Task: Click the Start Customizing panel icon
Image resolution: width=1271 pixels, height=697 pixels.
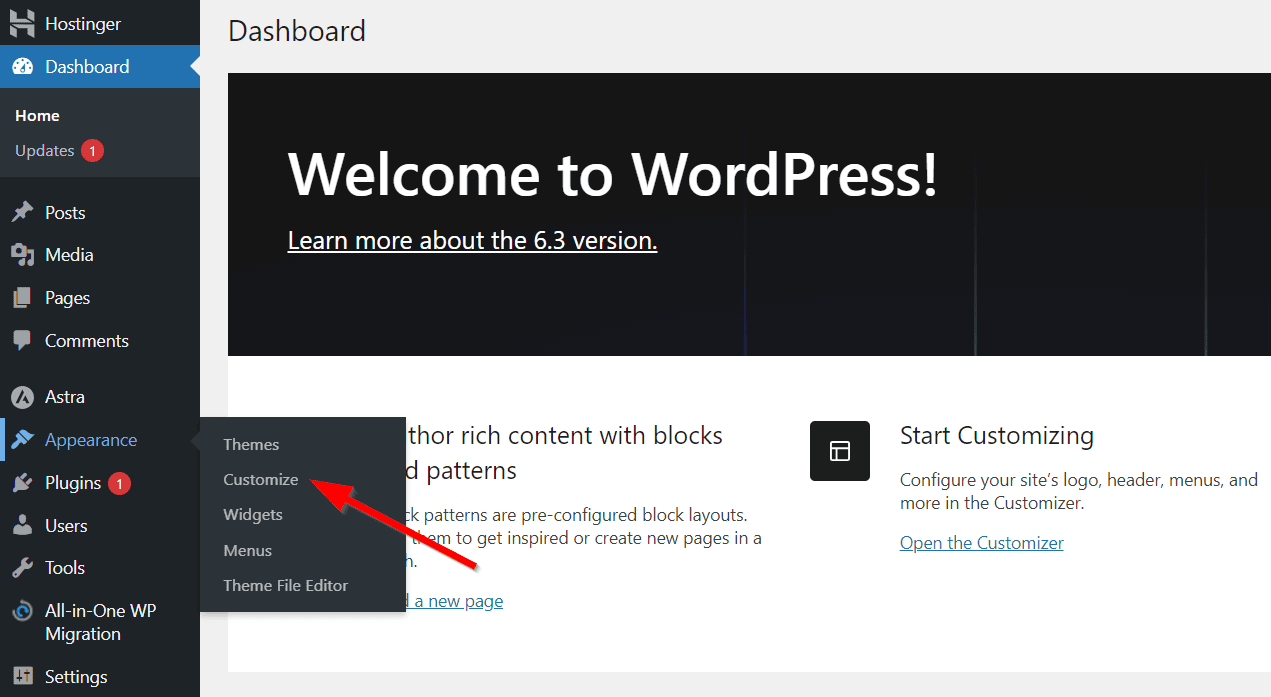Action: tap(839, 450)
